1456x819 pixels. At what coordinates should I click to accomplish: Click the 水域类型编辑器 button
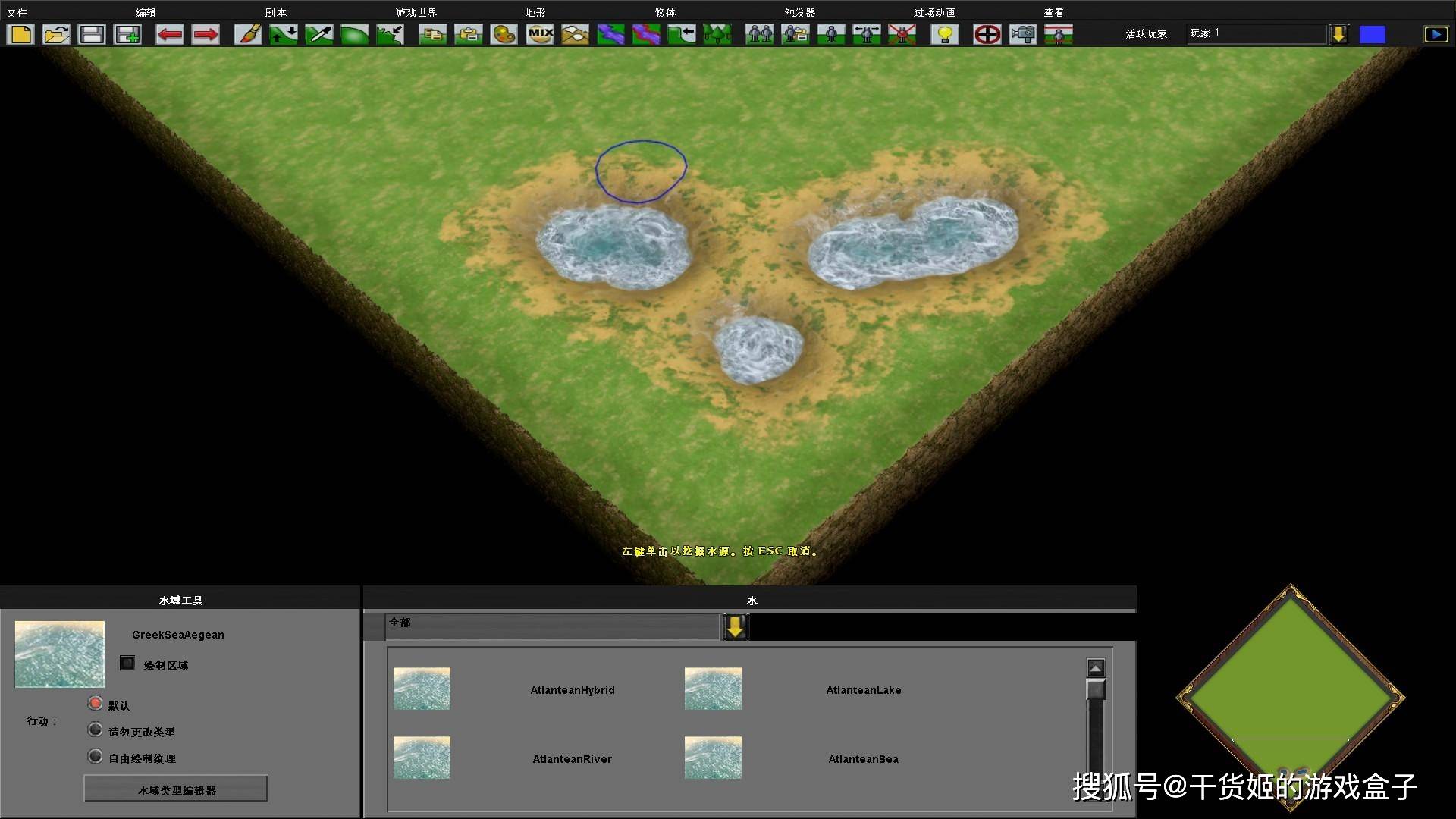(176, 789)
